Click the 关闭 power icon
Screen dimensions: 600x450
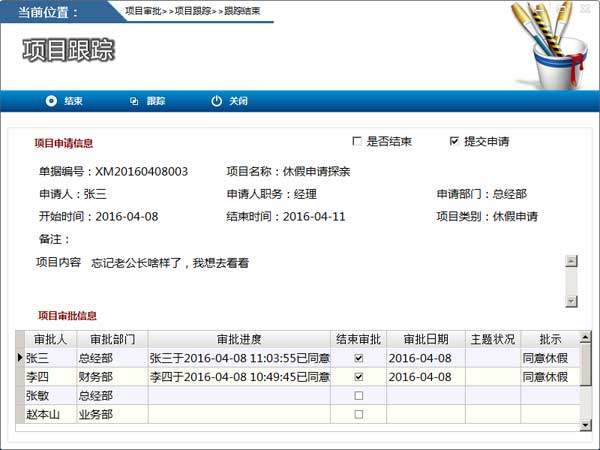[x=217, y=101]
